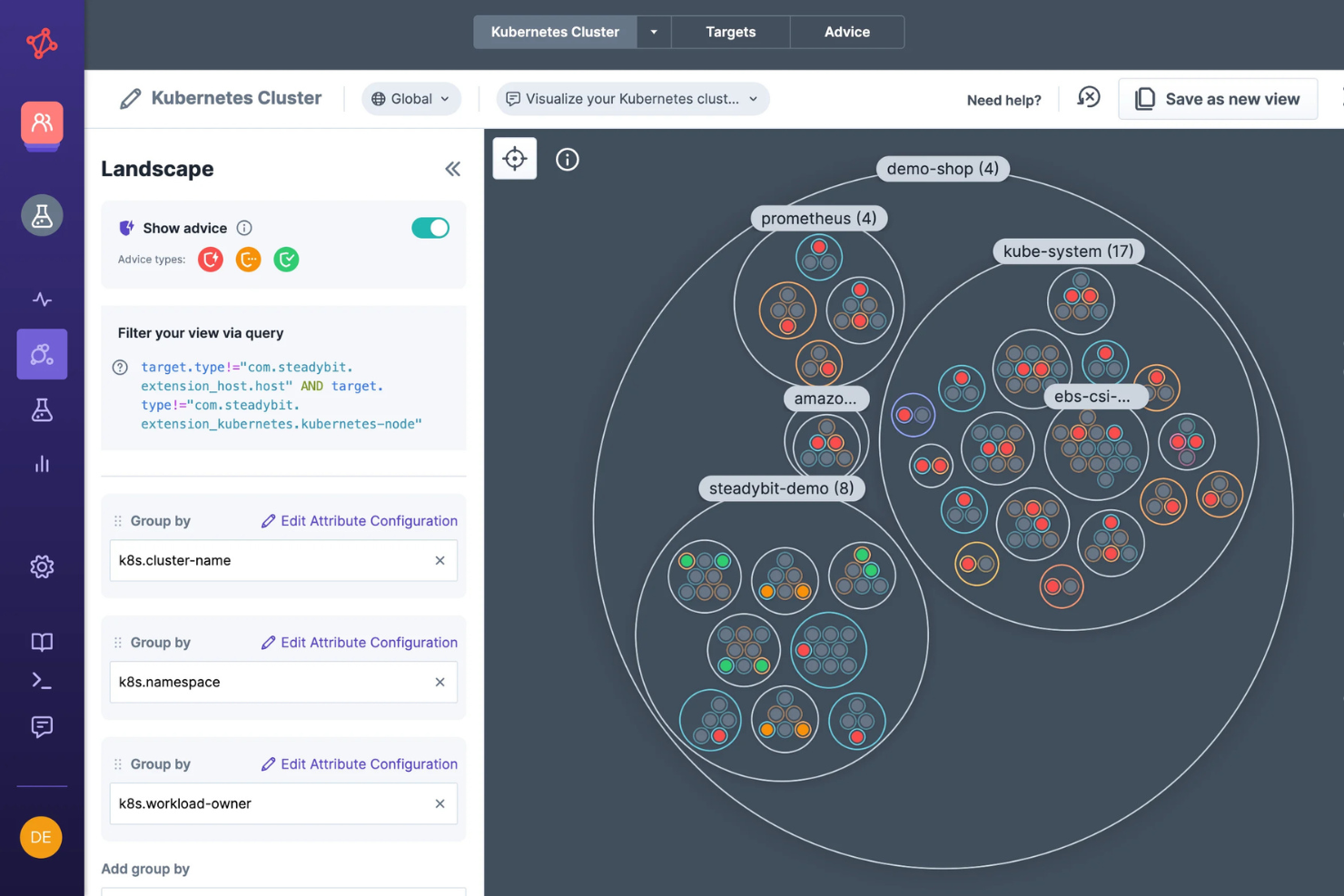
Task: Toggle the red advice type filter
Action: tap(211, 260)
